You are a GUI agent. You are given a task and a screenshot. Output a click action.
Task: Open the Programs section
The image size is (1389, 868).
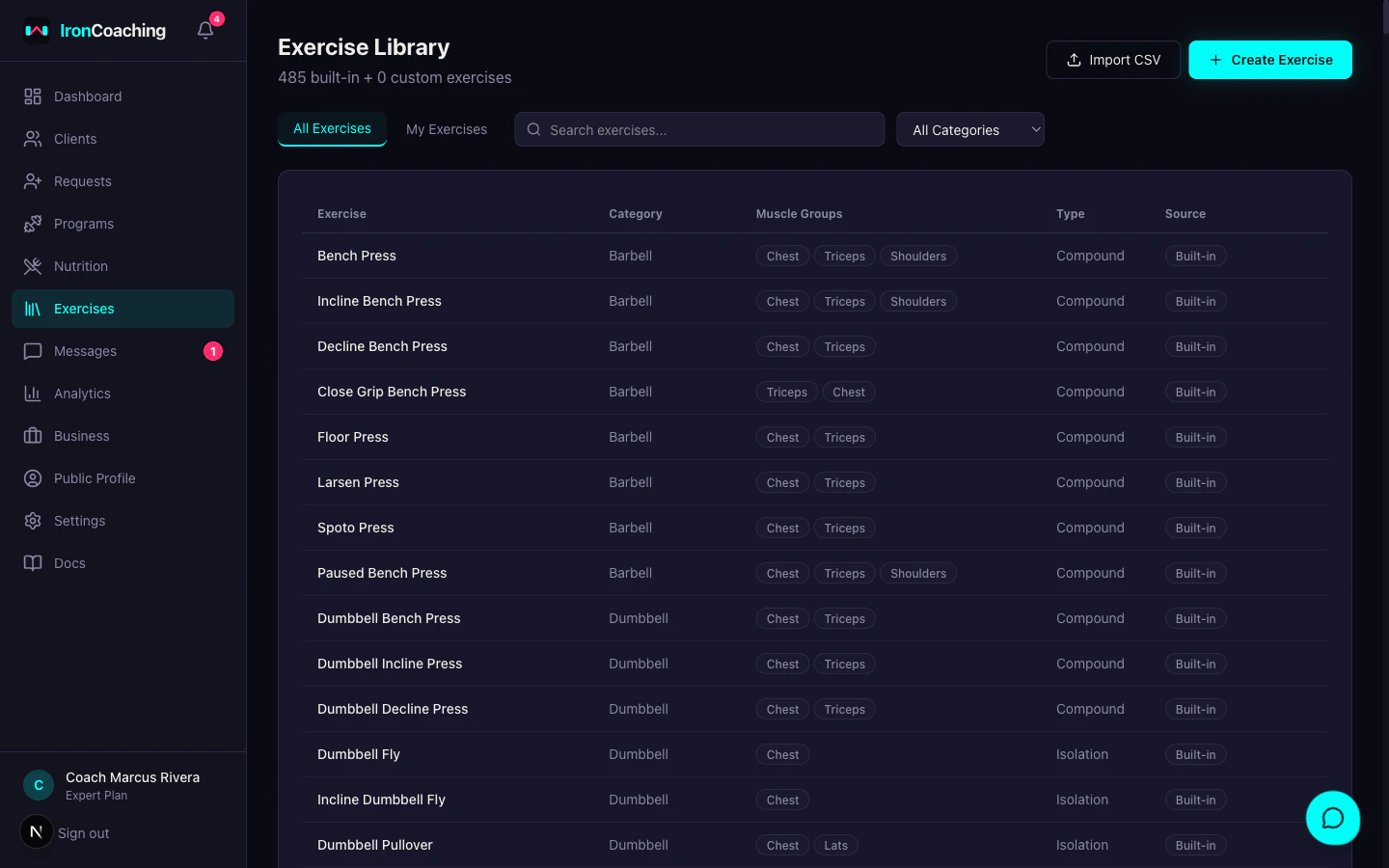123,224
